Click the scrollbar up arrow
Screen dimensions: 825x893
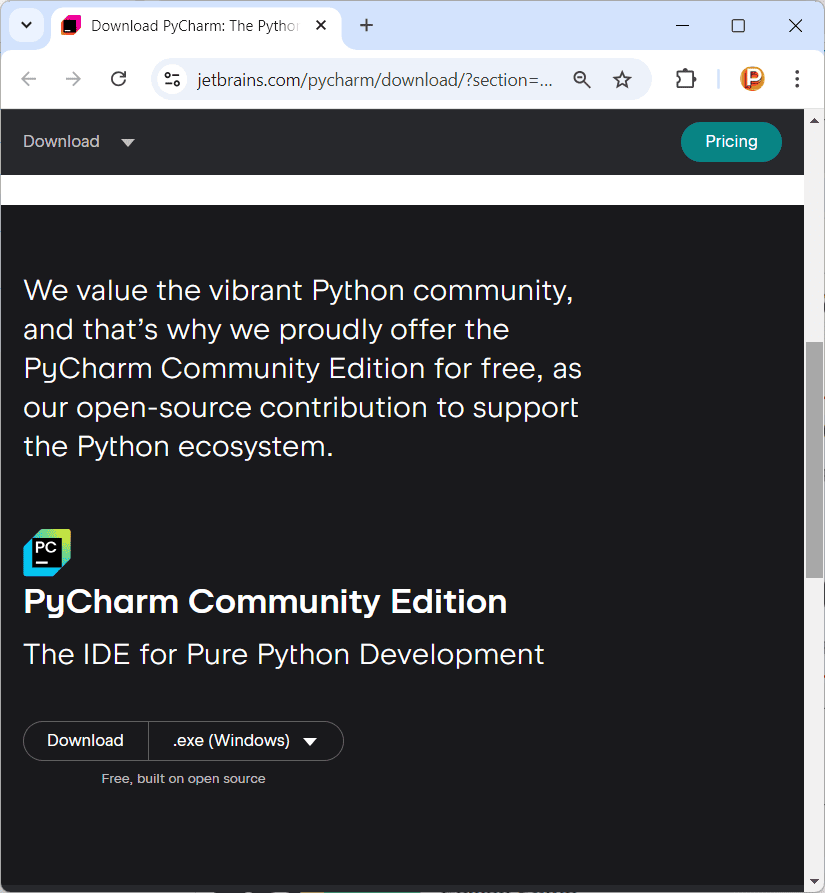(x=814, y=121)
